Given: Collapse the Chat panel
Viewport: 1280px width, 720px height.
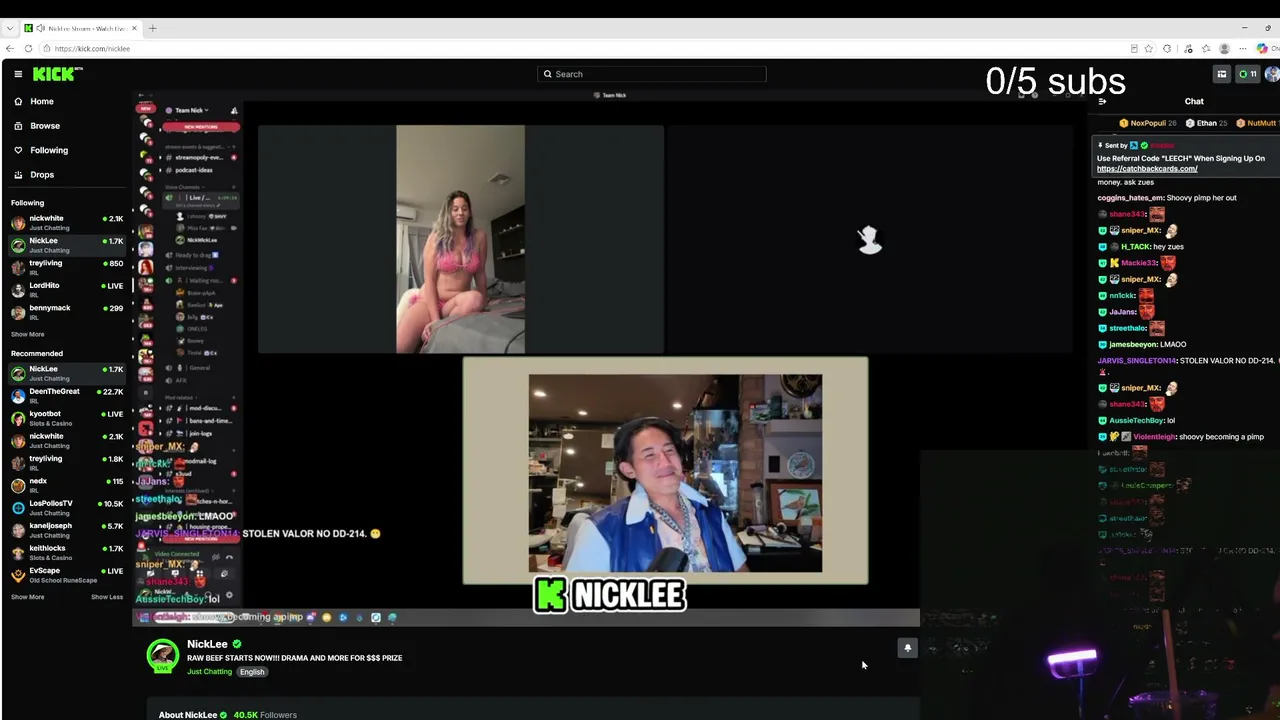Looking at the screenshot, I should pos(1102,101).
